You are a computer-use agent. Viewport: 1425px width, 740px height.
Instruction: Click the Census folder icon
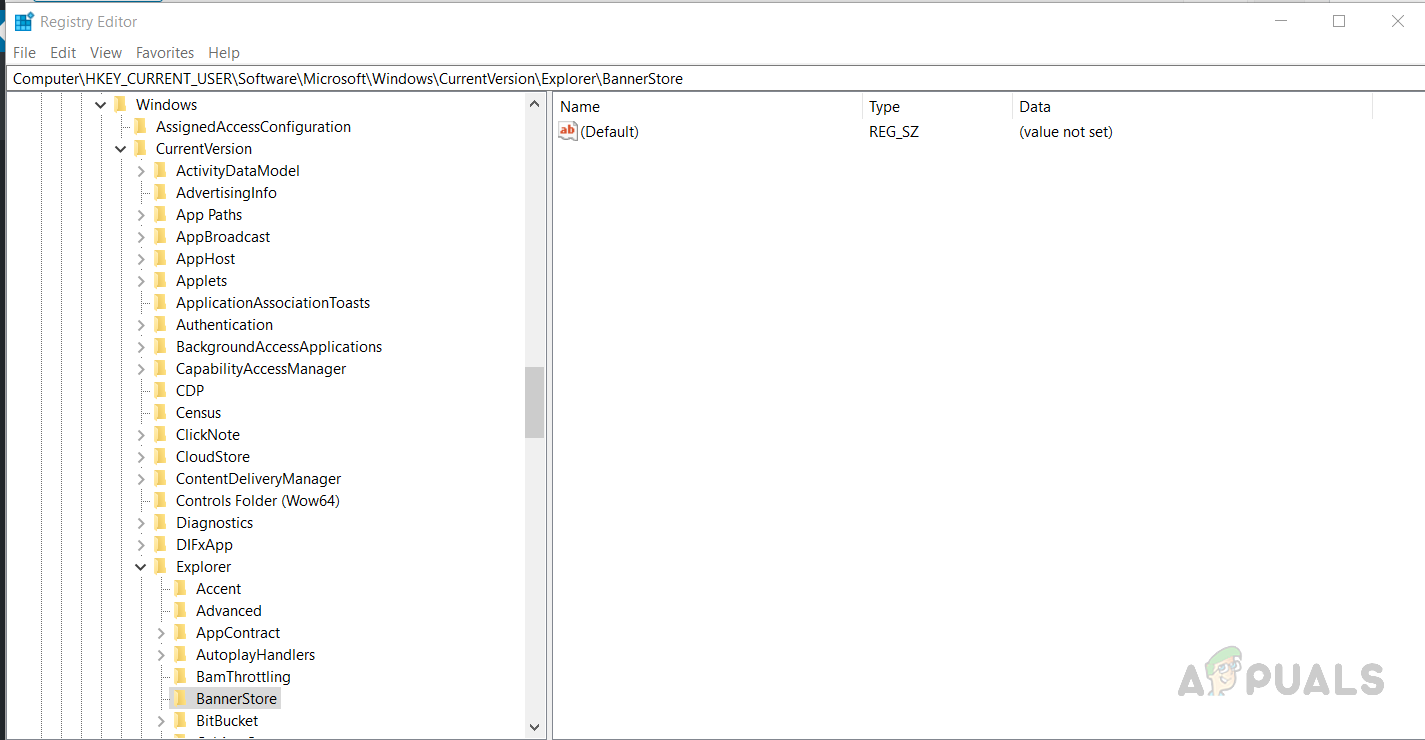pos(161,412)
